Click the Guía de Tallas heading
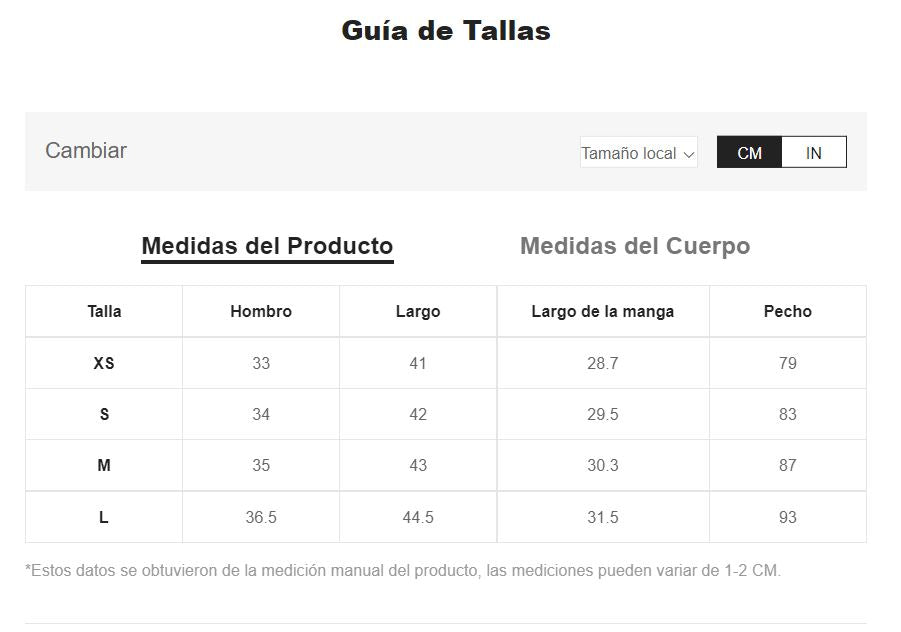Viewport: 901px width, 632px height. tap(446, 30)
